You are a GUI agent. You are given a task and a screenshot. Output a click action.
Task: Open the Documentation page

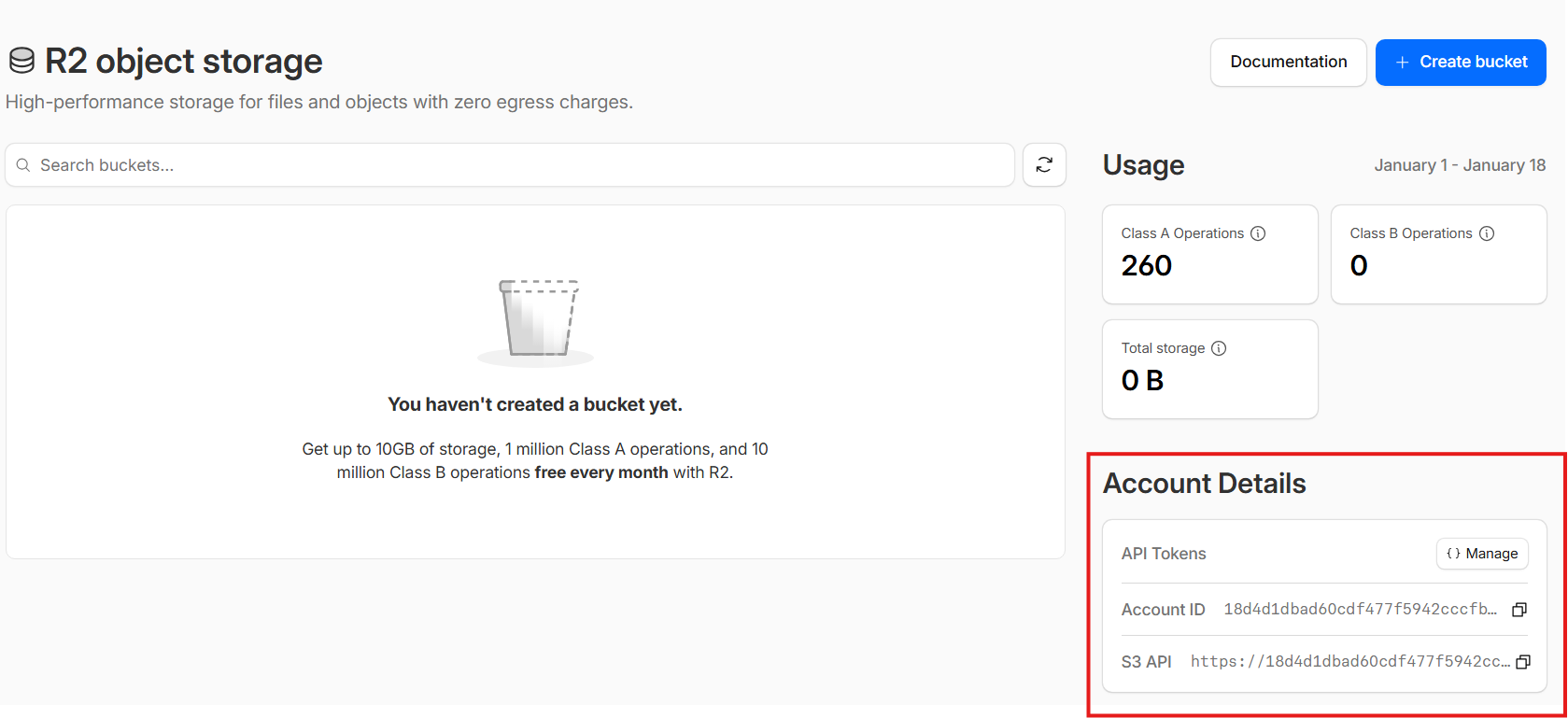click(x=1288, y=63)
